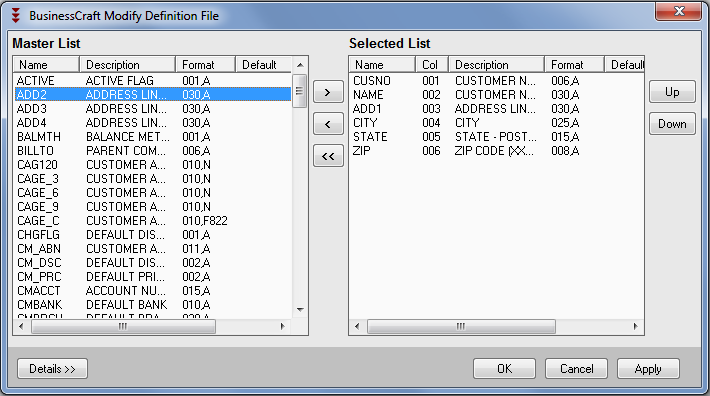The width and height of the screenshot is (710, 396).
Task: Select BALMTH row in Master List
Action: [x=153, y=137]
